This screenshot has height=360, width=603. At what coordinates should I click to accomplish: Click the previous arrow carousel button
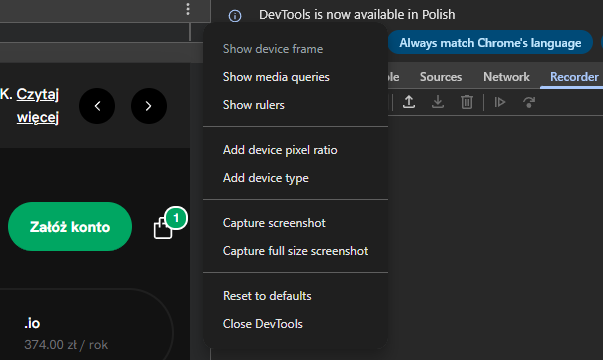coord(97,106)
